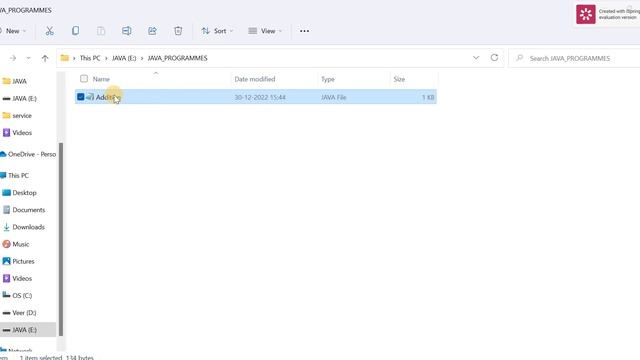Open Documents in sidebar
Image resolution: width=640 pixels, height=360 pixels.
(24, 210)
